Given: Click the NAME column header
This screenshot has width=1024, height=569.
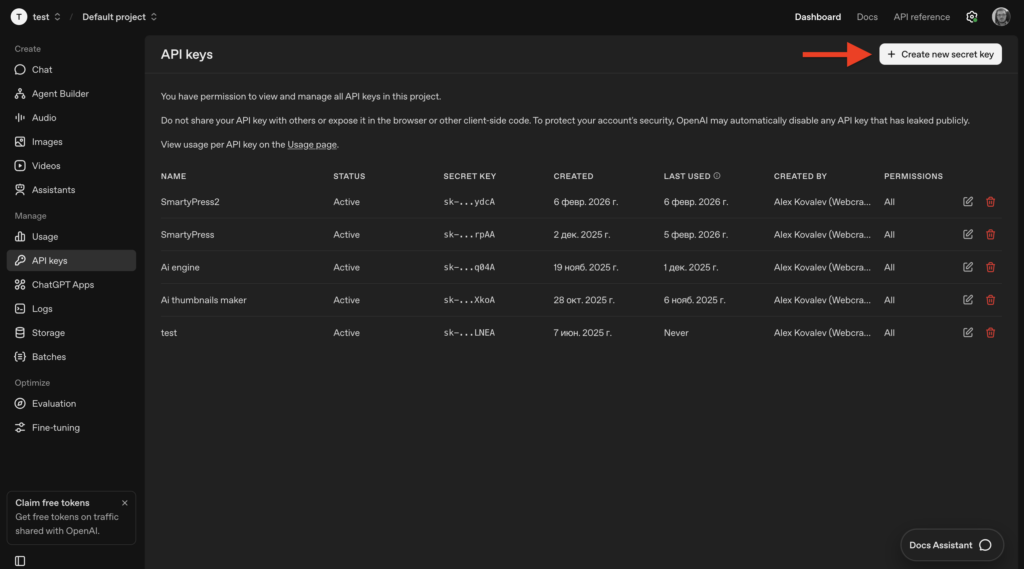Looking at the screenshot, I should (x=173, y=176).
